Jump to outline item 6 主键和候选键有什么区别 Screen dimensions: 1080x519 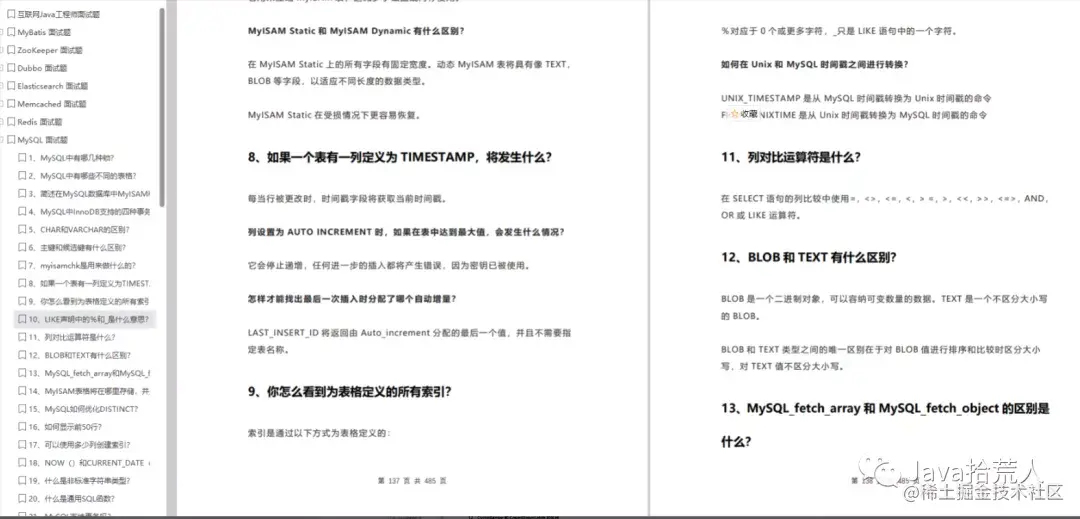tap(76, 247)
